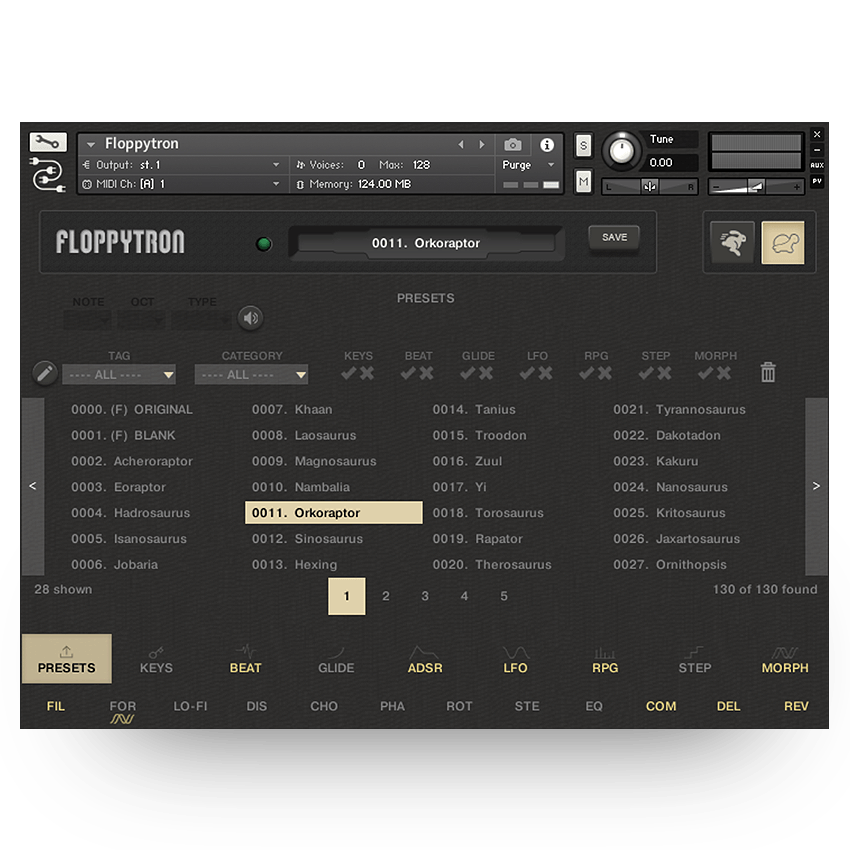The image size is (850, 850).
Task: Click the green status LED
Action: pos(264,244)
